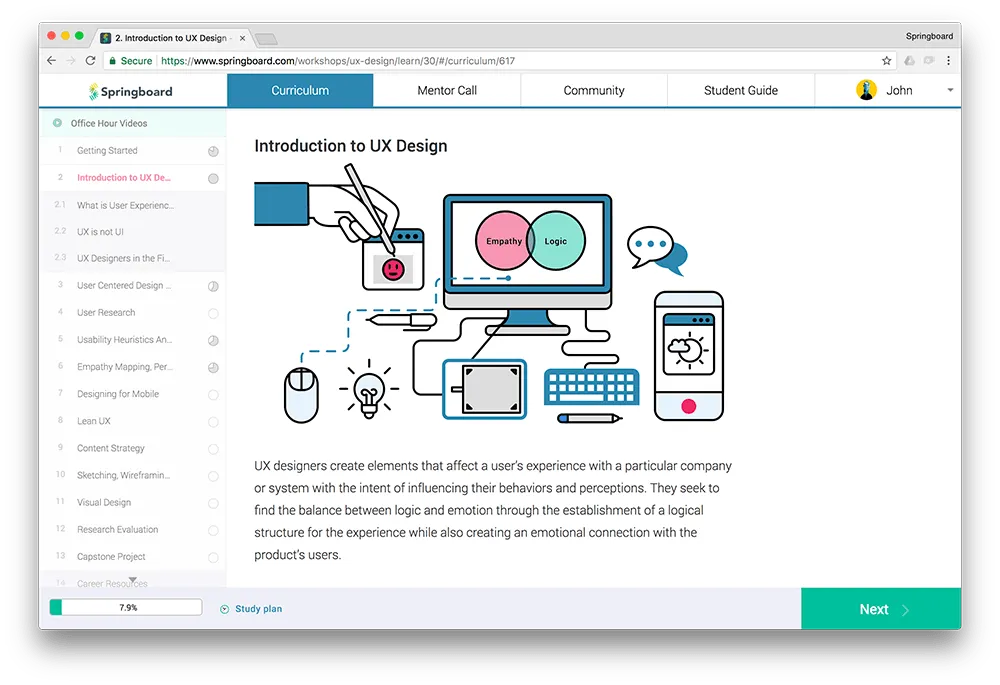1000x685 pixels.
Task: Open a new browser tab
Action: coord(266,39)
